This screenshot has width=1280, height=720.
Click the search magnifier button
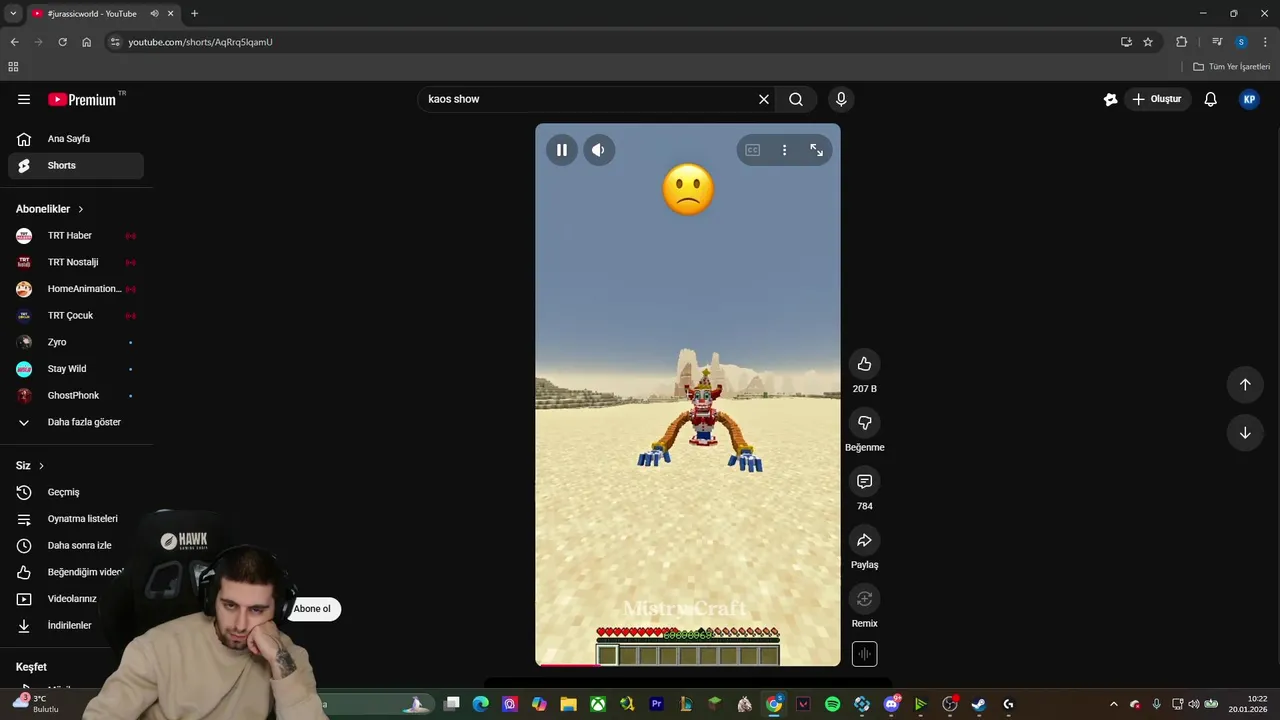796,99
